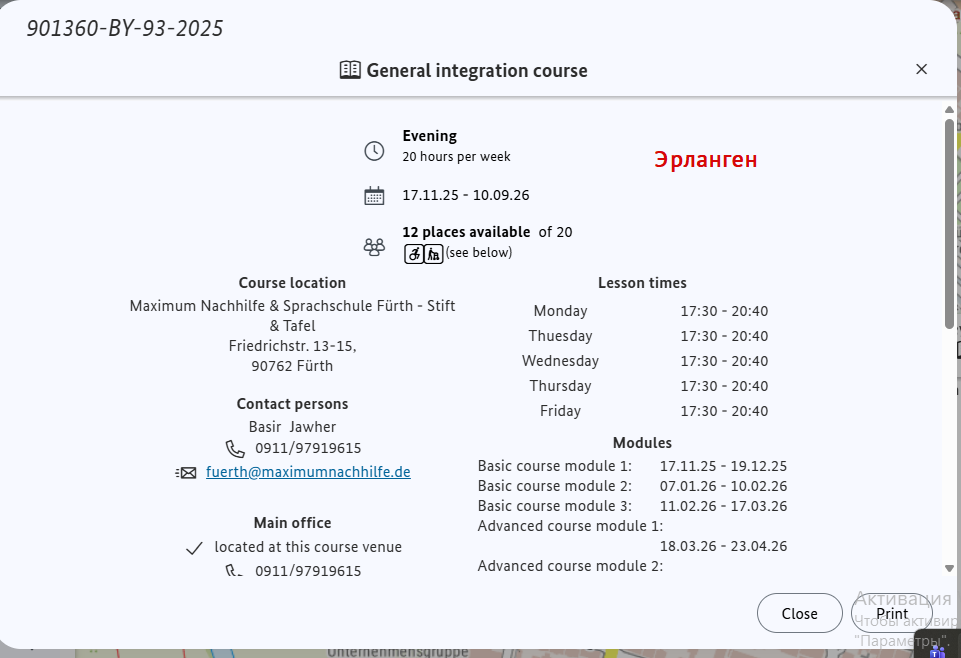Click the date range 18.03.26 - 23.04.26
The image size is (961, 658).
pyautogui.click(x=723, y=546)
